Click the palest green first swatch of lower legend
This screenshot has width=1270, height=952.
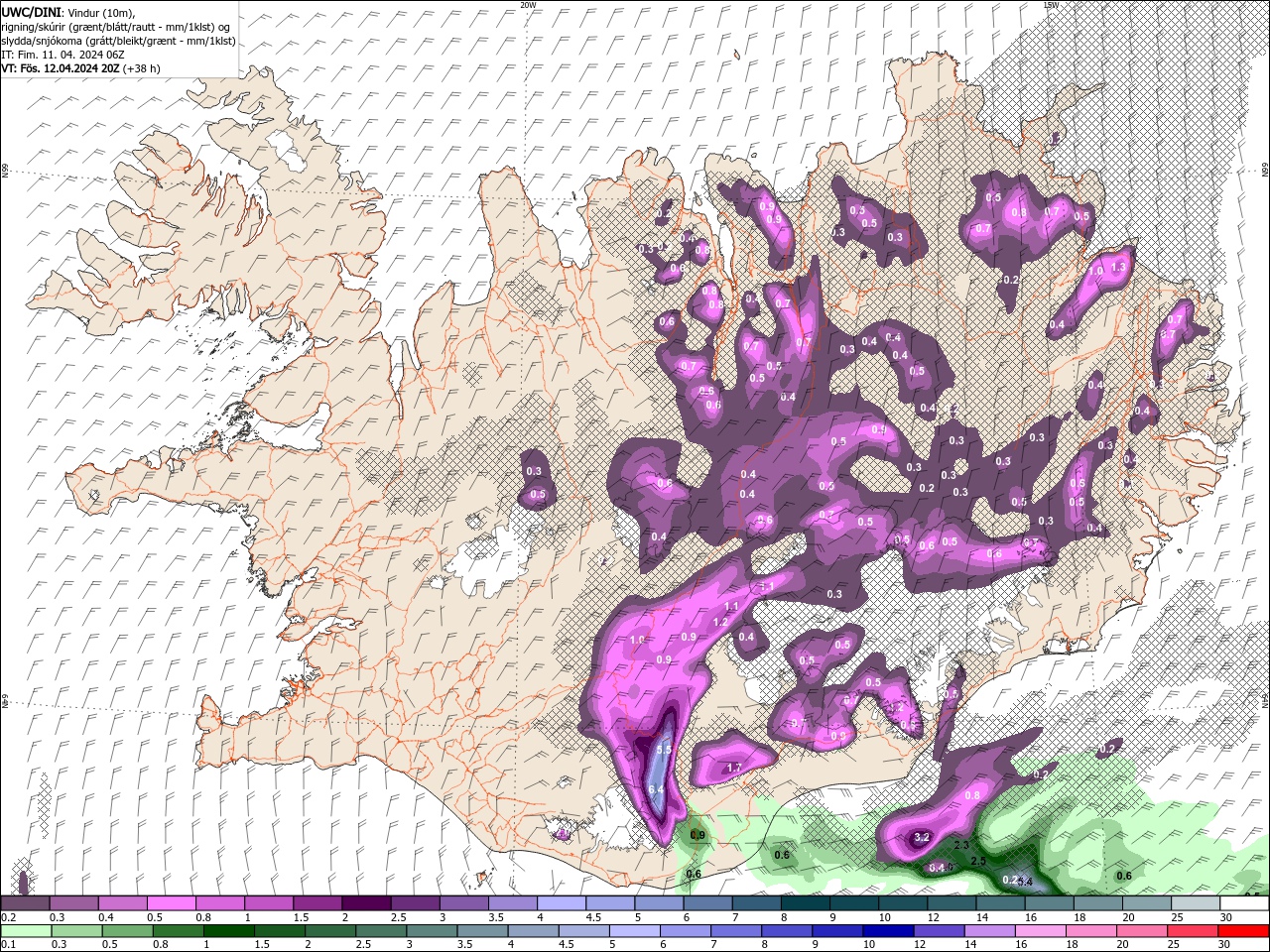[25, 931]
